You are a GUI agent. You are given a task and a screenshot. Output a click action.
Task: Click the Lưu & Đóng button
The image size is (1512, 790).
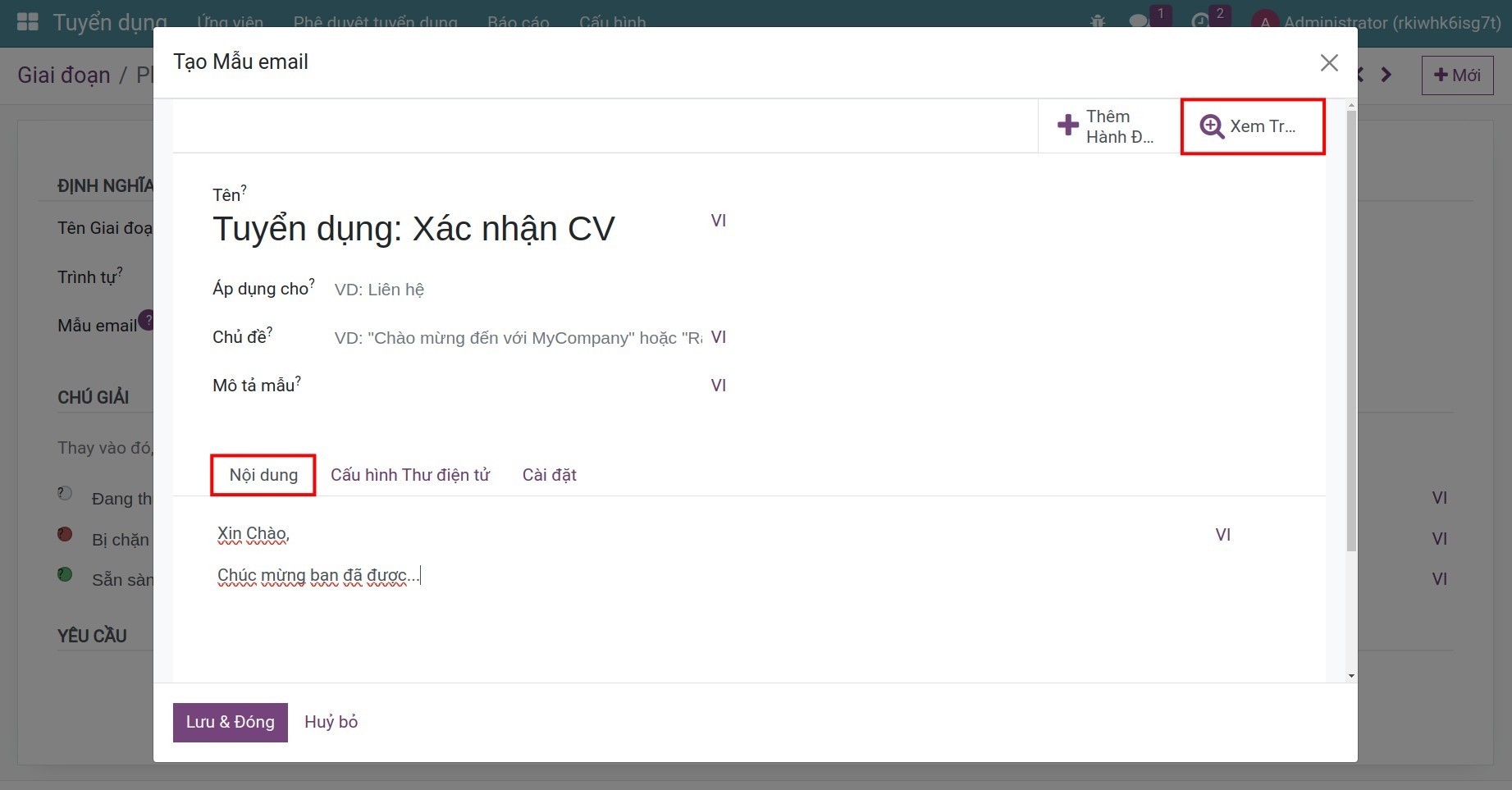[230, 722]
